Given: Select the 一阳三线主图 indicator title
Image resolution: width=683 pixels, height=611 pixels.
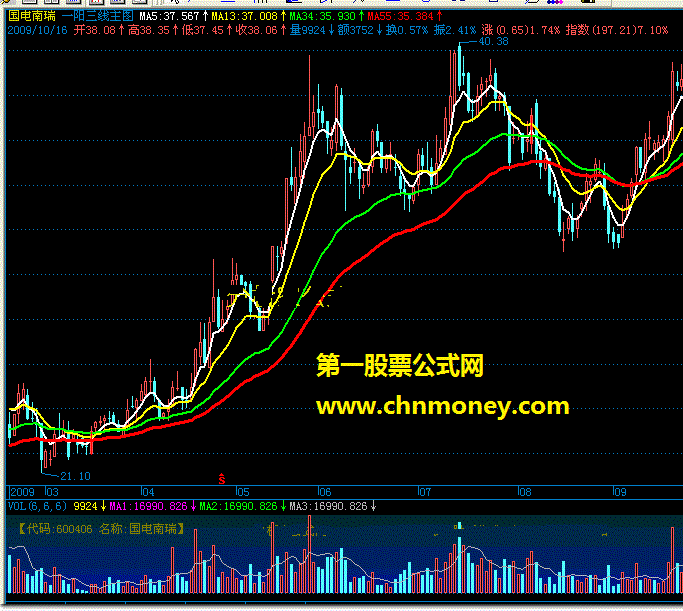Looking at the screenshot, I should click(98, 16).
